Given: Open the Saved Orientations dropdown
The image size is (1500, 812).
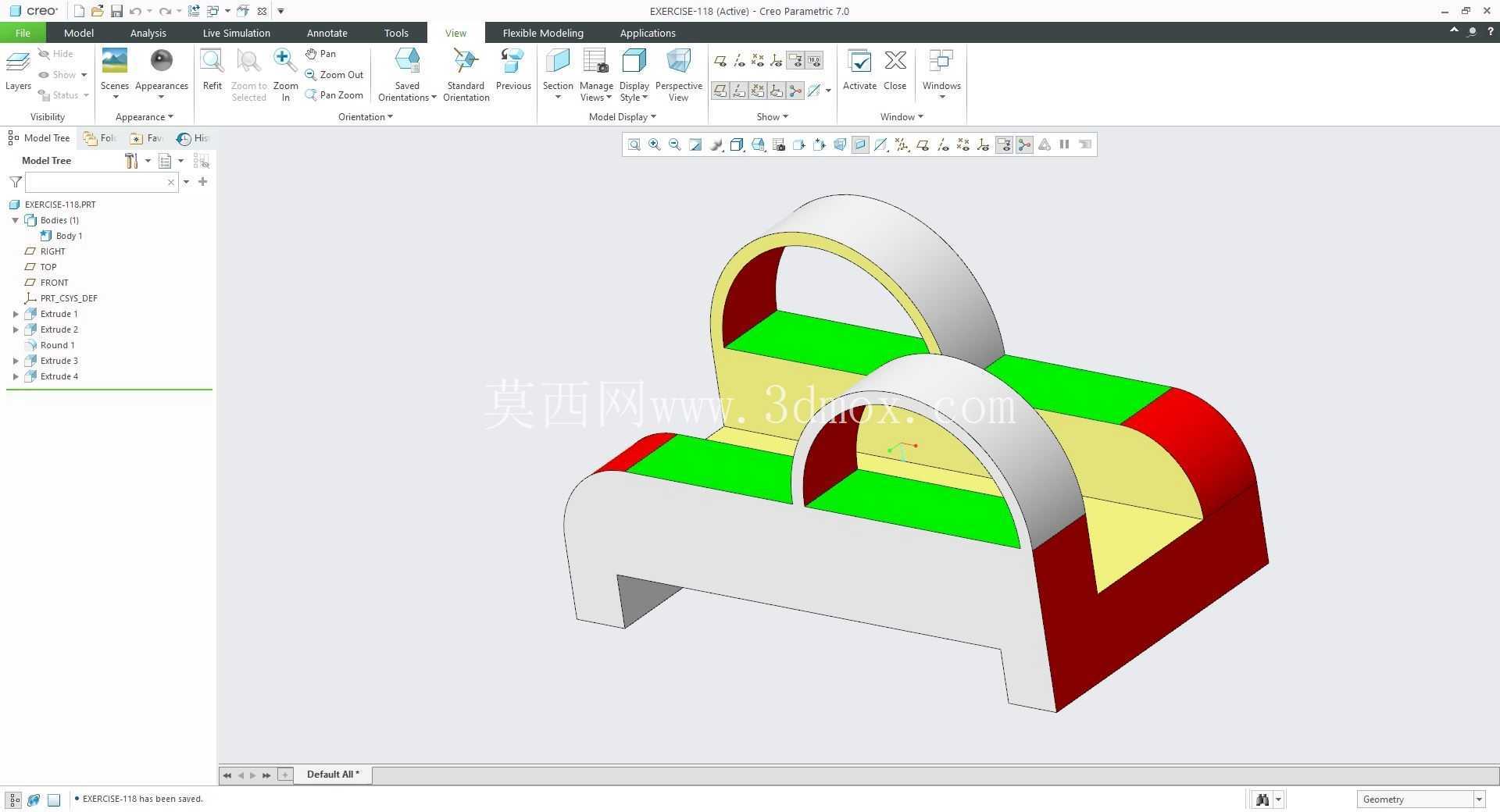Looking at the screenshot, I should point(407,74).
